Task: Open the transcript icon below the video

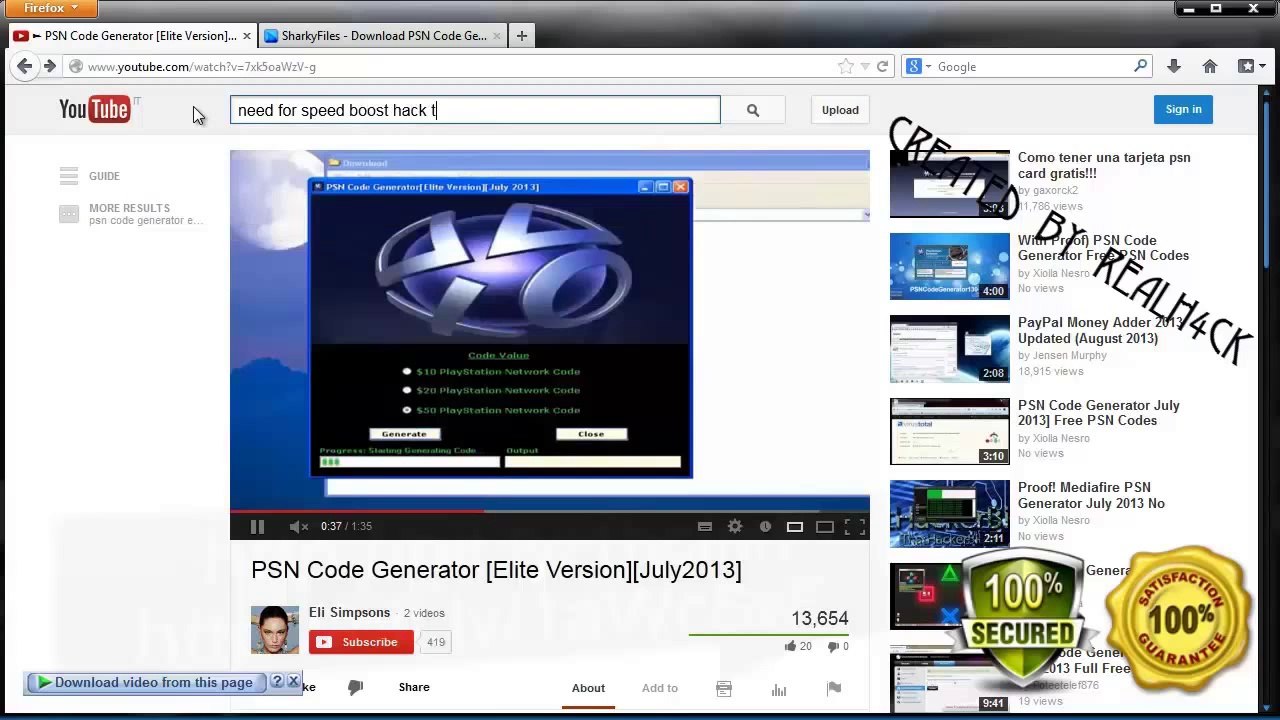Action: click(724, 688)
